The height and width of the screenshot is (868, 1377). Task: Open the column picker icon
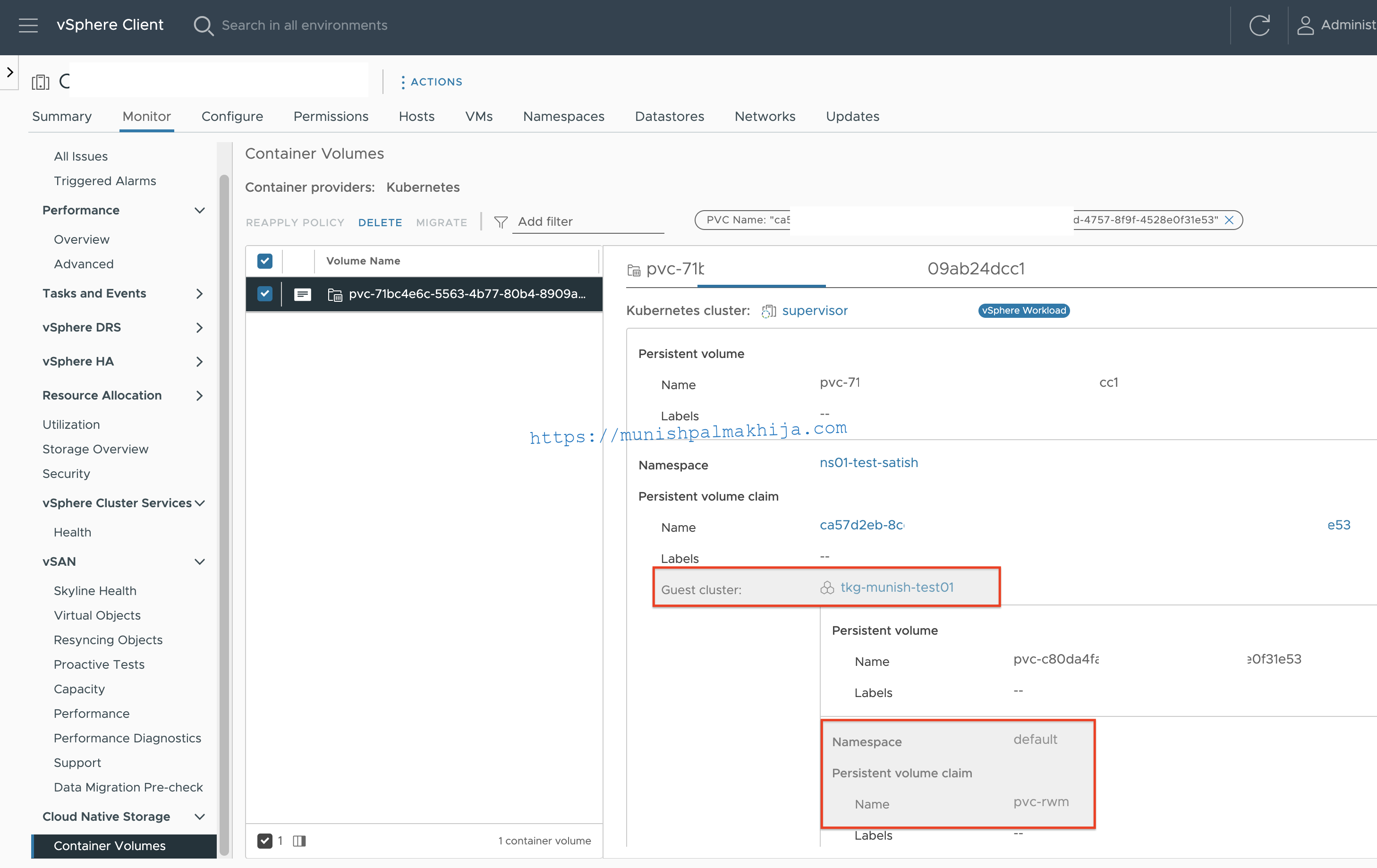299,841
